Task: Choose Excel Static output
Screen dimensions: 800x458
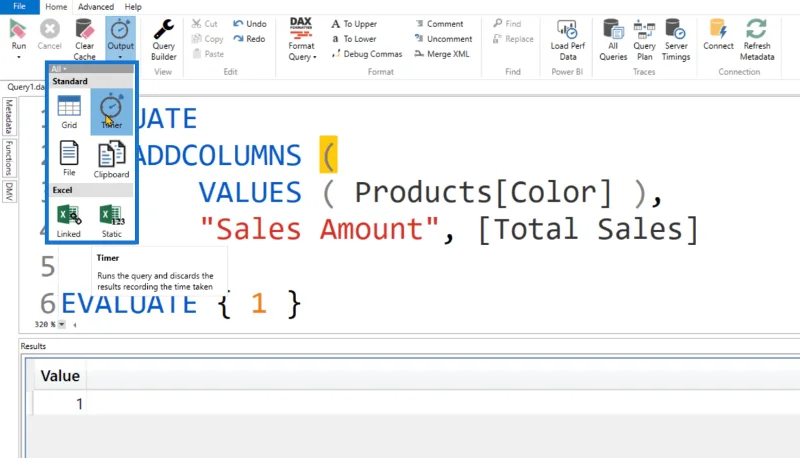Action: tap(112, 221)
